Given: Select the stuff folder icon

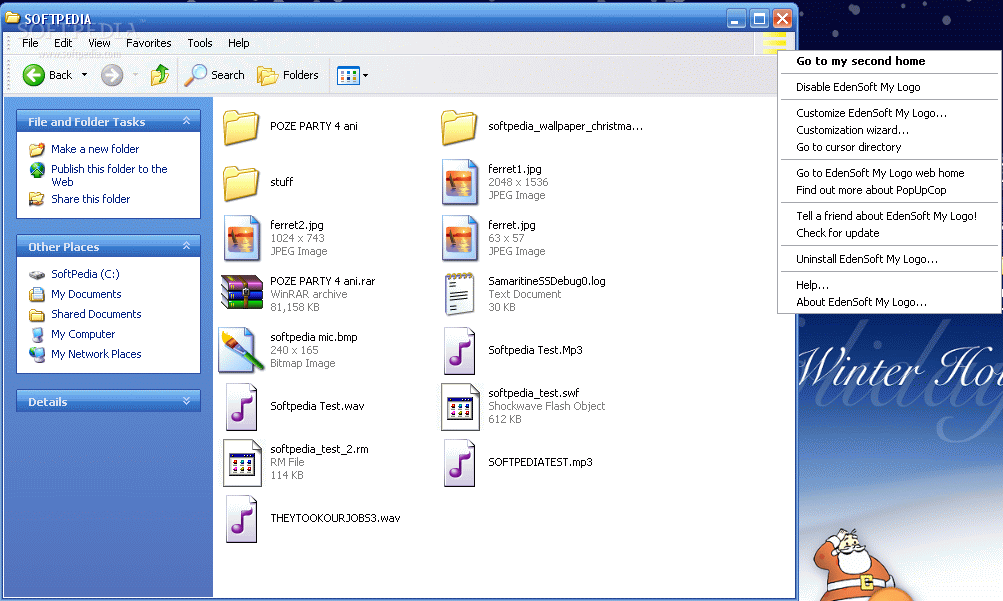Looking at the screenshot, I should point(241,182).
